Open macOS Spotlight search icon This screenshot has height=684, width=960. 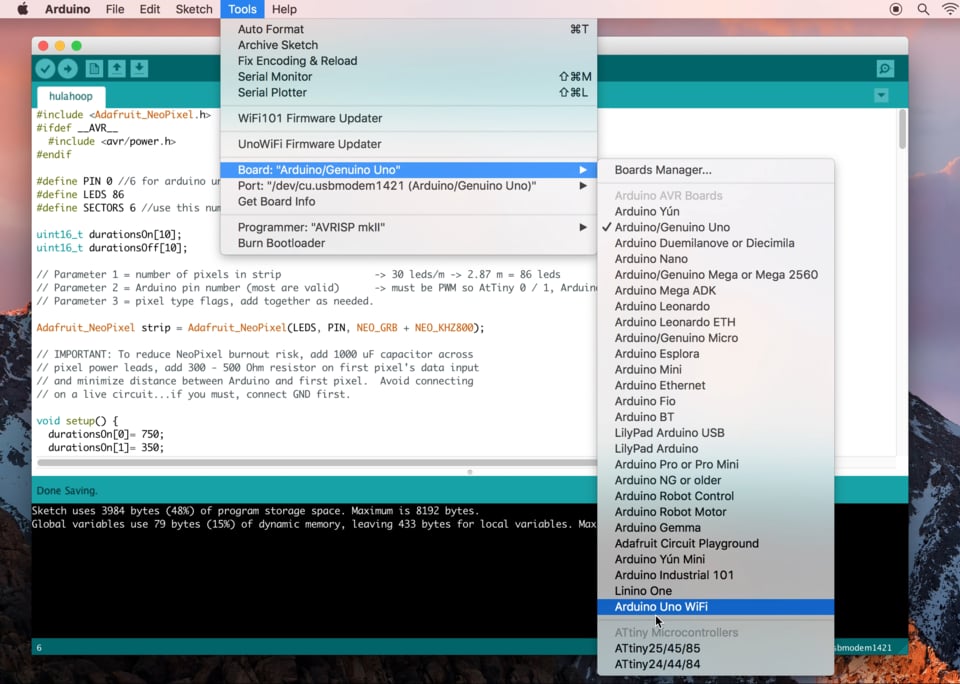(923, 9)
